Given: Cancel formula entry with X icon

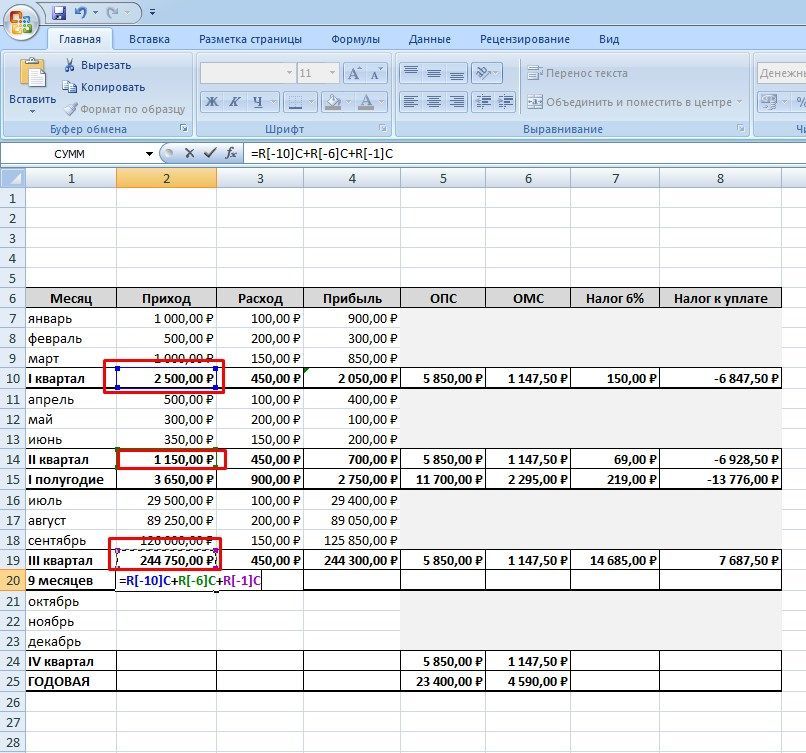Looking at the screenshot, I should point(189,153).
